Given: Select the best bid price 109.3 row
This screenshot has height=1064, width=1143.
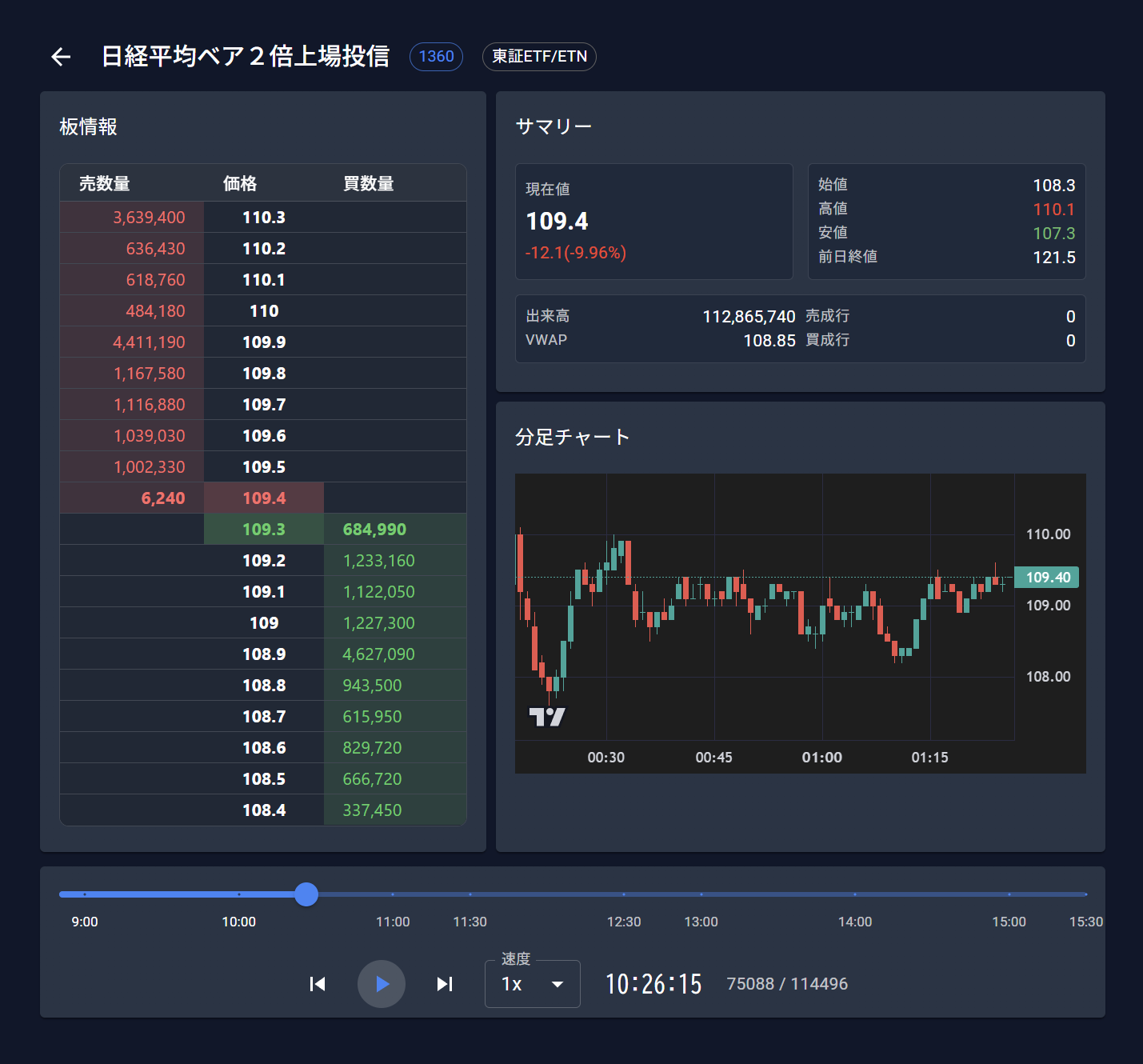Looking at the screenshot, I should pyautogui.click(x=264, y=530).
